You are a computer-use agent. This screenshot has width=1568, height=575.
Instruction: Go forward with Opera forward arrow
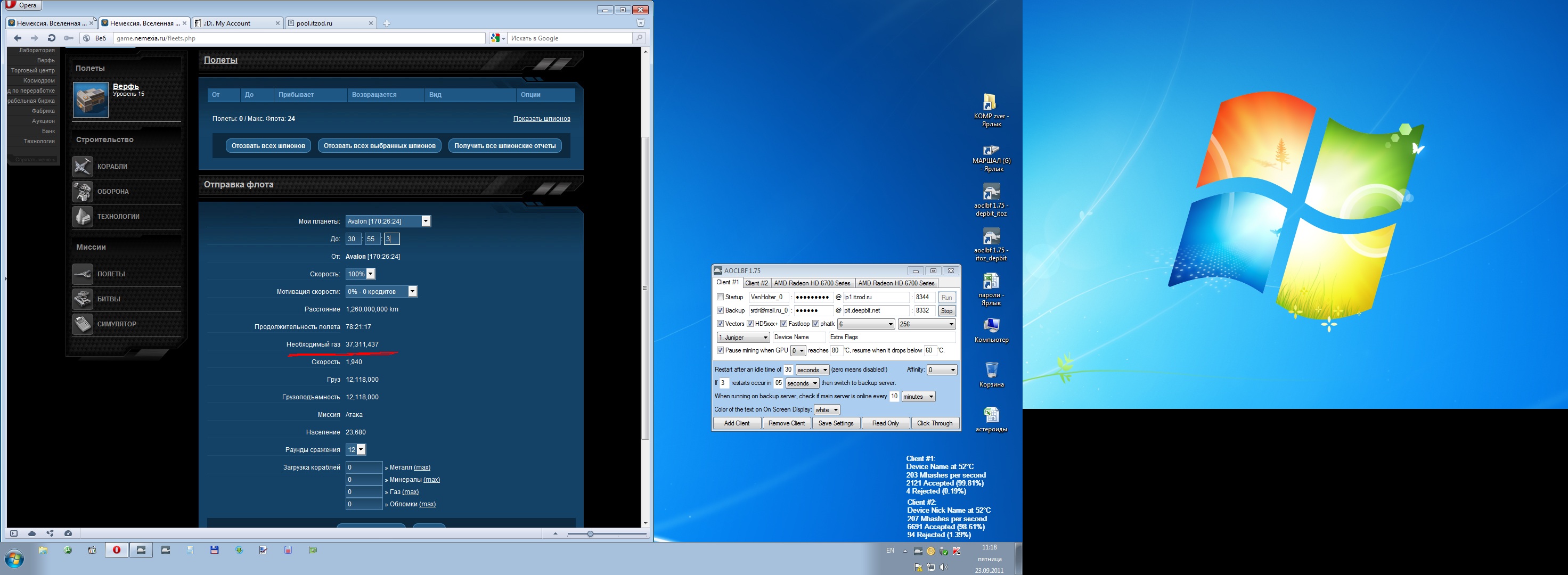35,38
